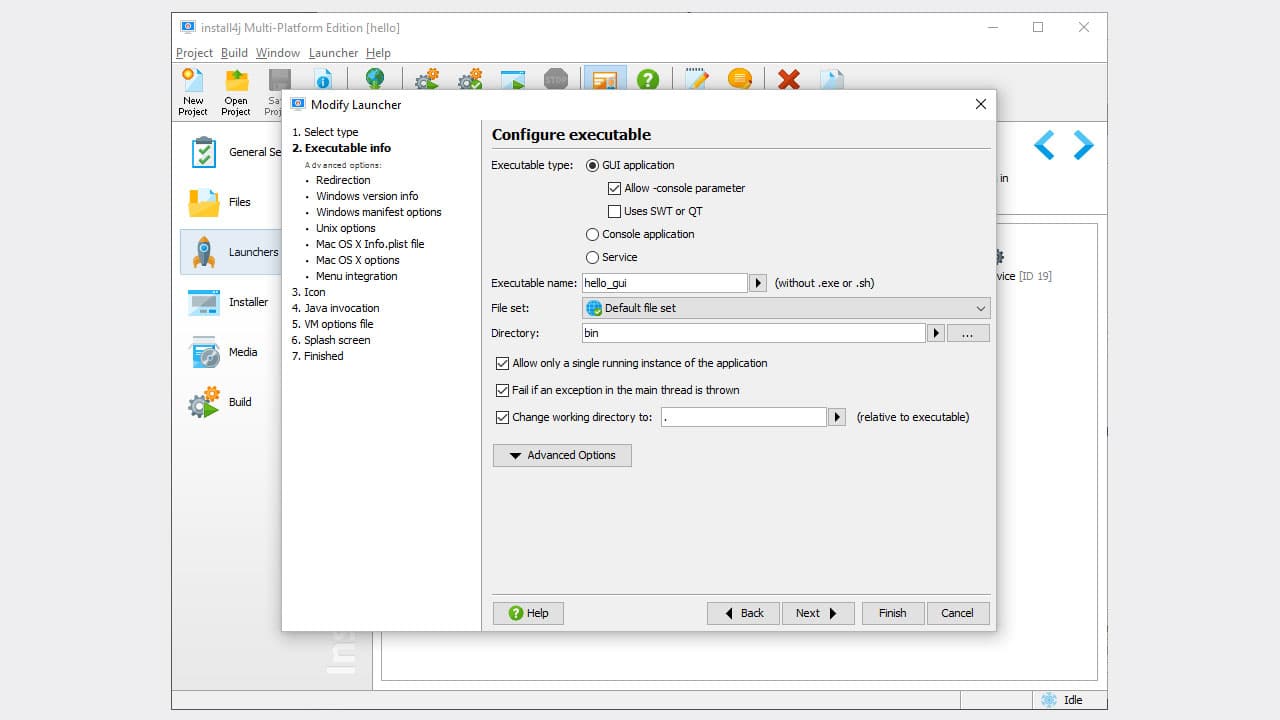Viewport: 1280px width, 720px height.
Task: Open the Media section in the sidebar
Action: pos(204,352)
